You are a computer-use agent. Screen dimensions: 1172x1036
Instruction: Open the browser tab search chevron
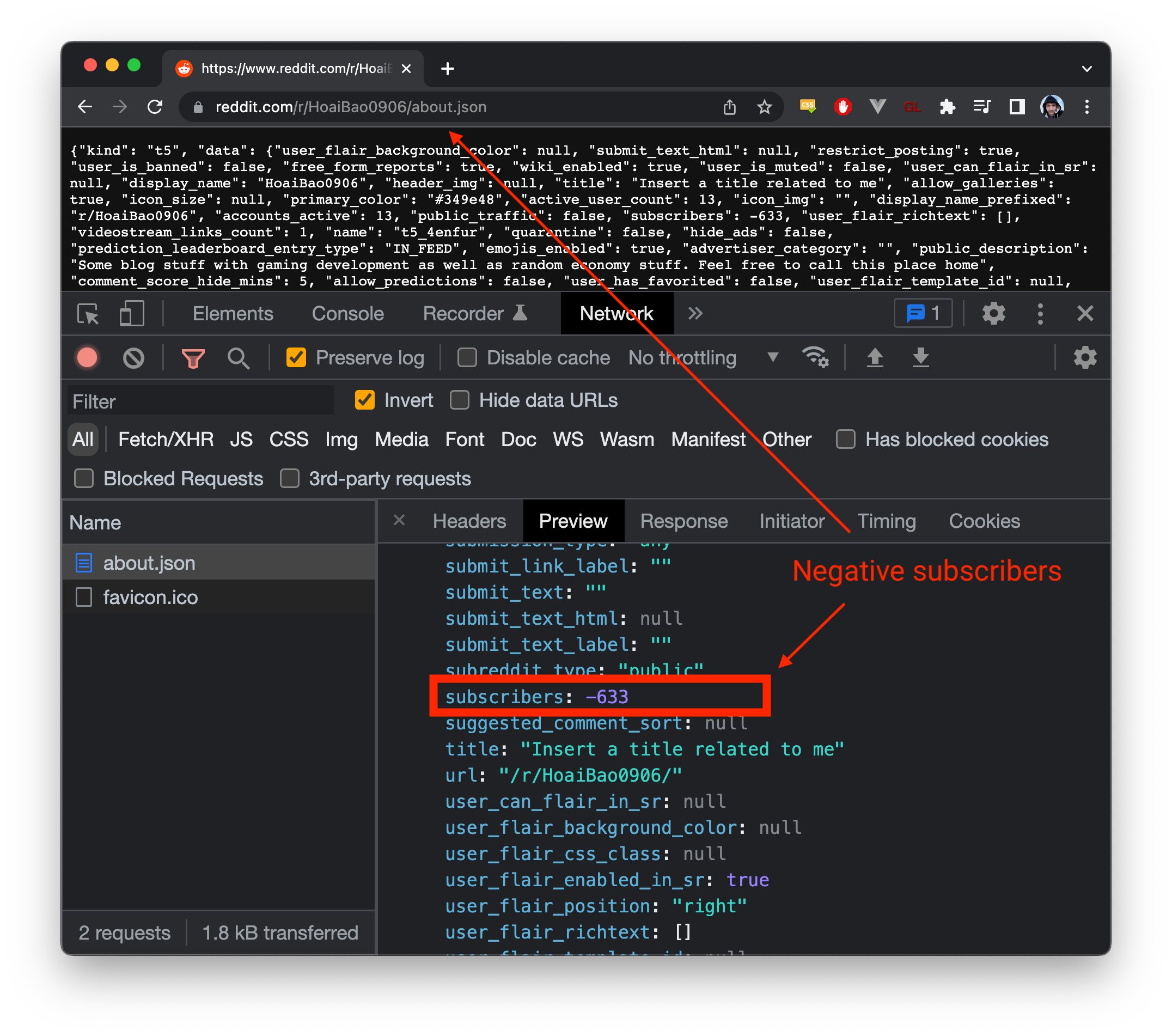click(1086, 69)
